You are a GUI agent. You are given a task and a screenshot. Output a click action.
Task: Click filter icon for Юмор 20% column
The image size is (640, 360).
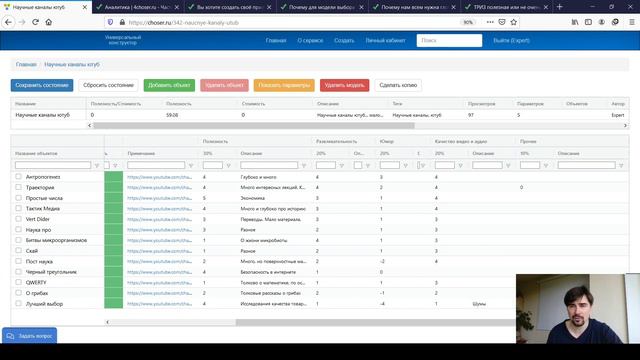point(405,165)
